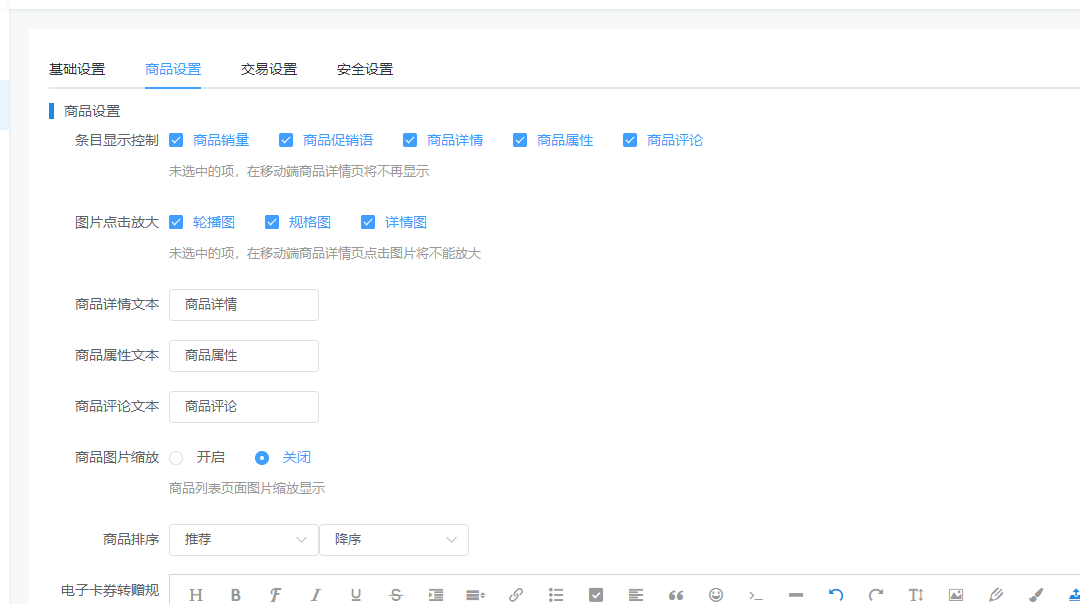Insert a blockquote in the editor
This screenshot has height=604, width=1080.
[x=676, y=593]
